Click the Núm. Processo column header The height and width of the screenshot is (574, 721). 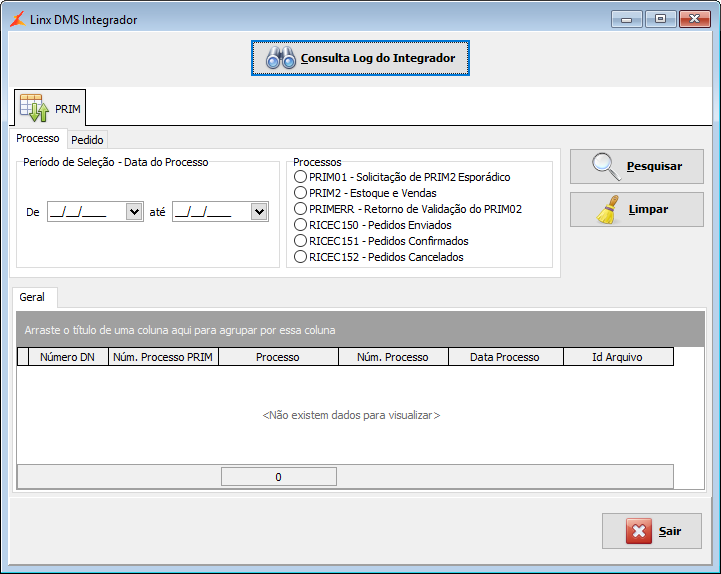click(393, 357)
